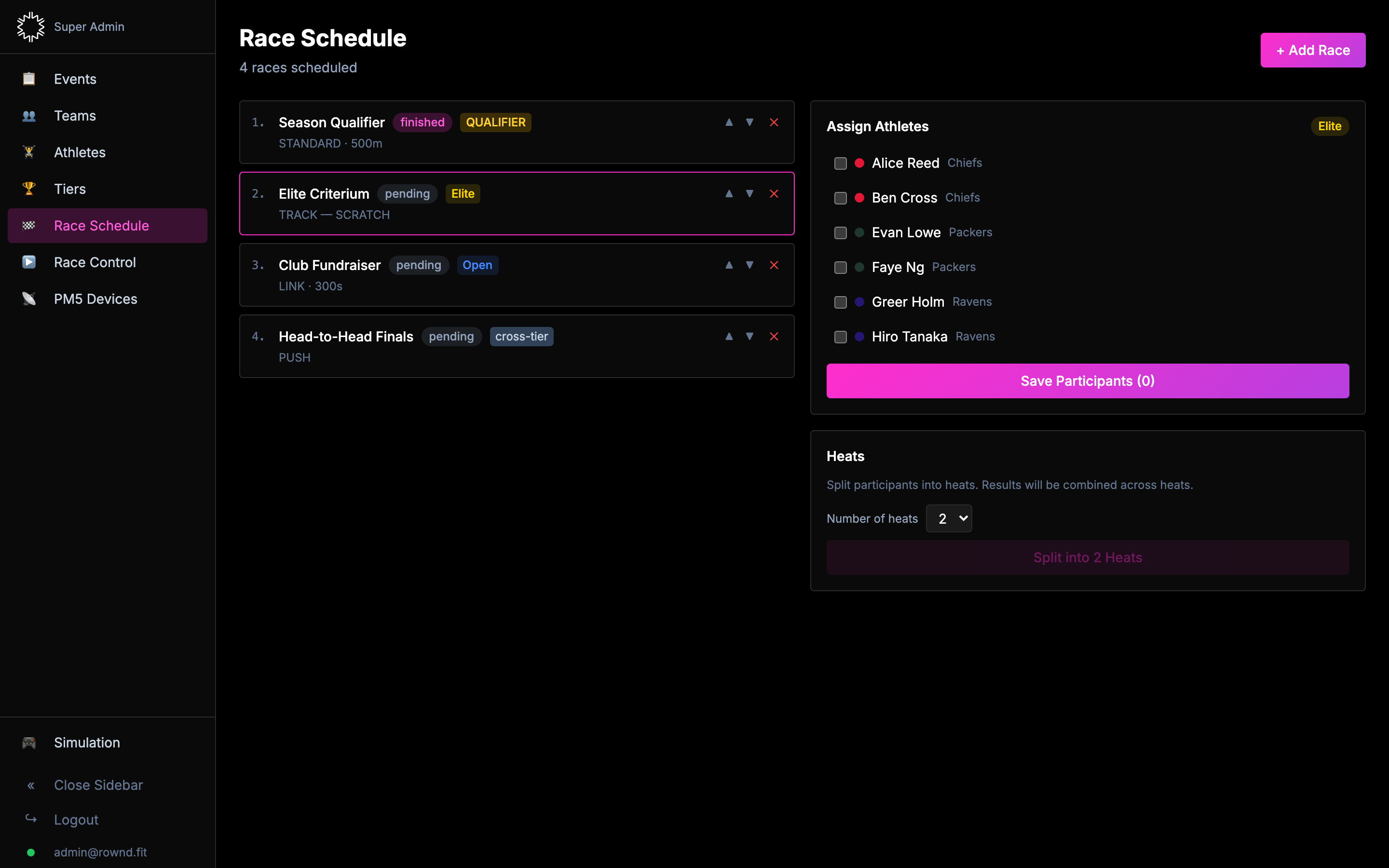
Task: Click the Simulation gamepad icon
Action: coord(29,742)
